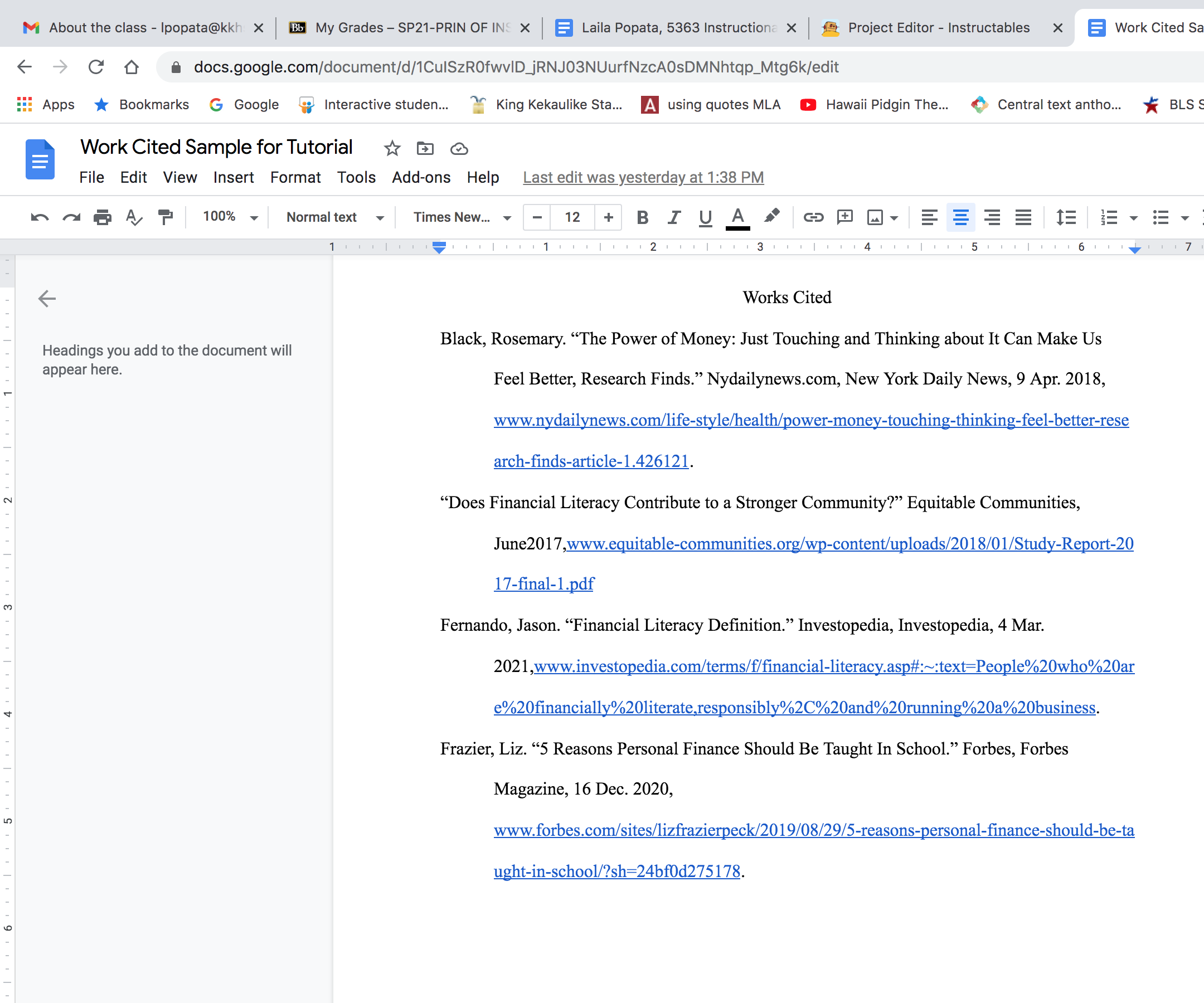Image resolution: width=1204 pixels, height=1003 pixels.
Task: Open print dialog from toolbar
Action: pyautogui.click(x=102, y=217)
